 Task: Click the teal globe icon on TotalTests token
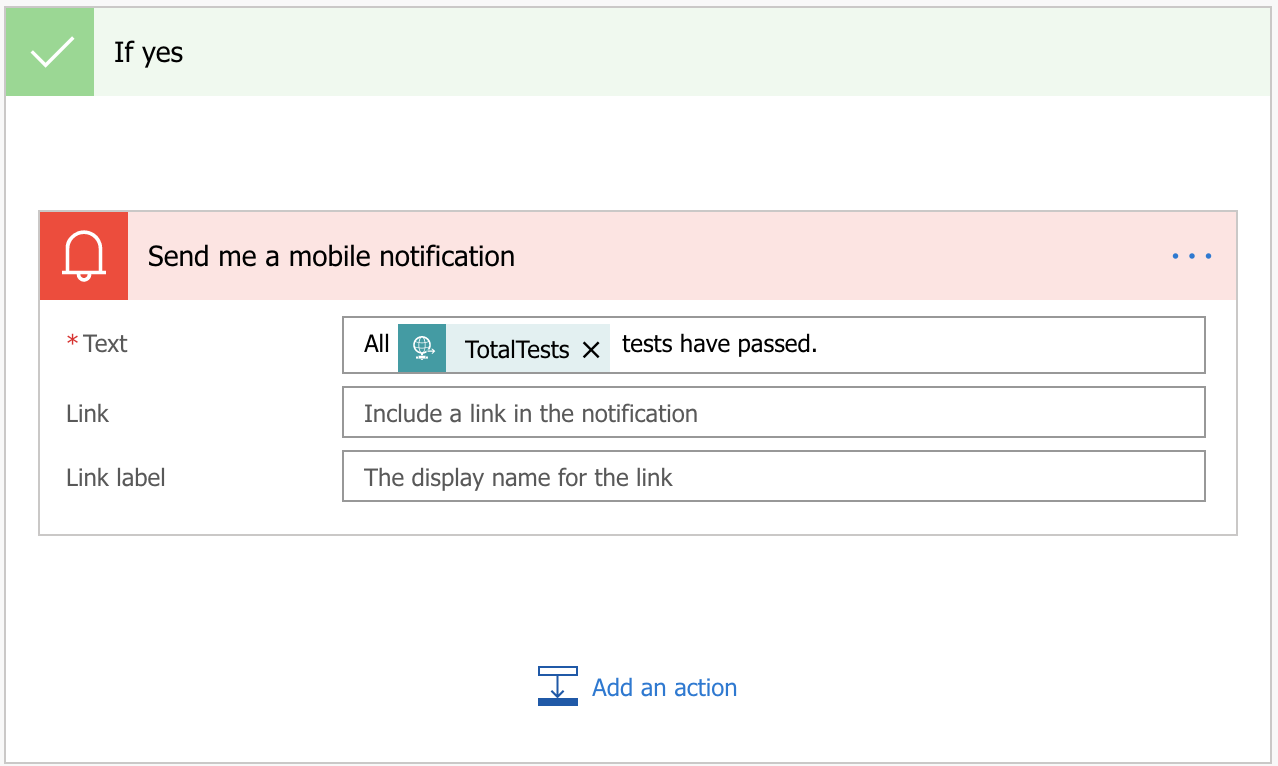pyautogui.click(x=422, y=348)
